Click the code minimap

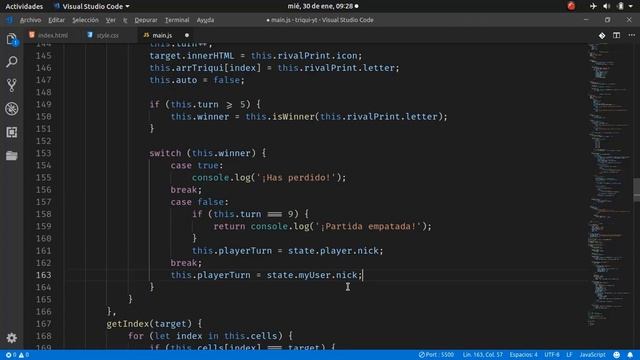point(608,184)
